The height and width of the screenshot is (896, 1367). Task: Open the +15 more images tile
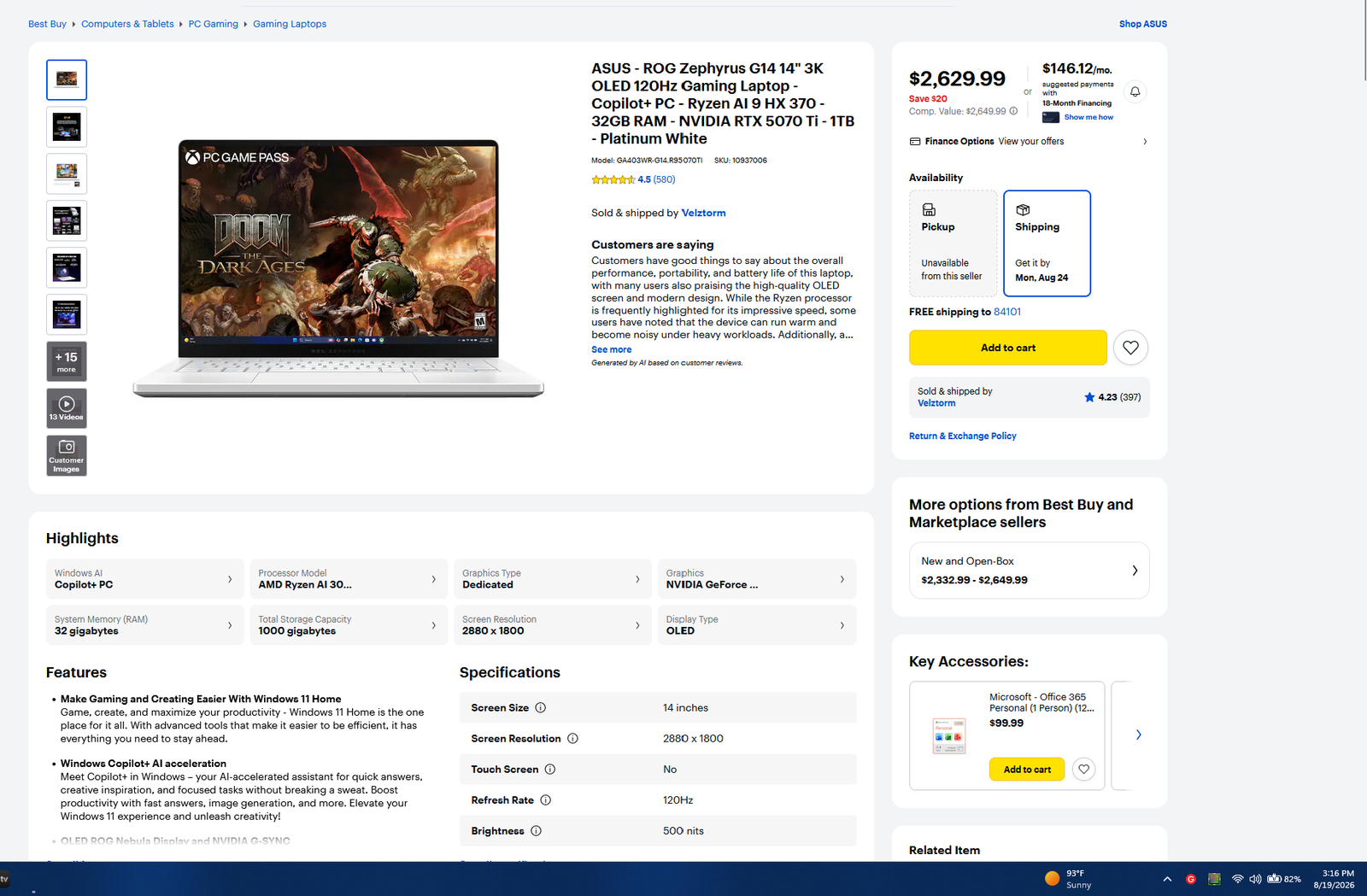(67, 361)
